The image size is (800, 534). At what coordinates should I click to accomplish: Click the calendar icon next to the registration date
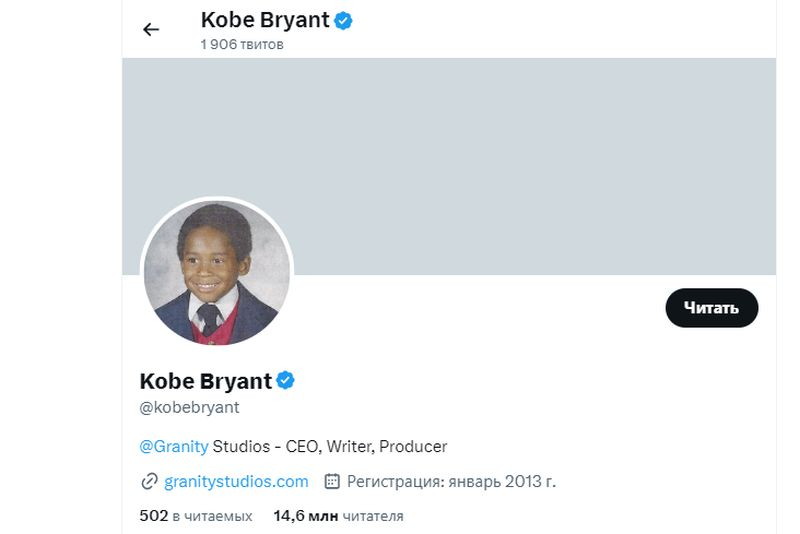click(x=333, y=482)
